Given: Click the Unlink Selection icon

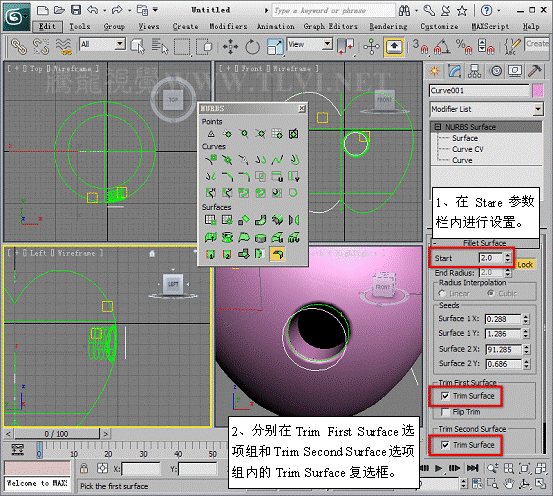Looking at the screenshot, I should pos(41,47).
